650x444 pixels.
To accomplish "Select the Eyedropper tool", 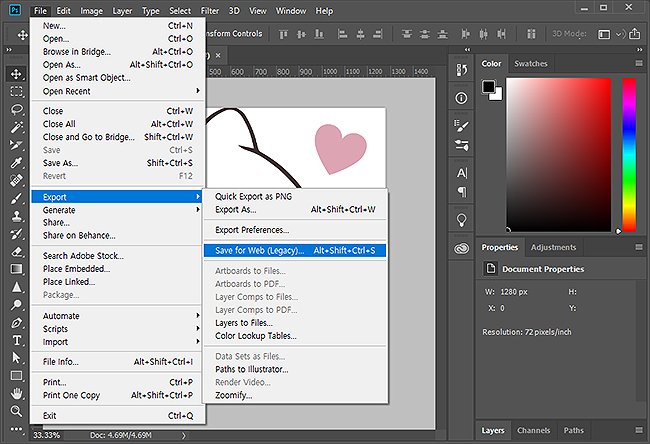I will (16, 163).
